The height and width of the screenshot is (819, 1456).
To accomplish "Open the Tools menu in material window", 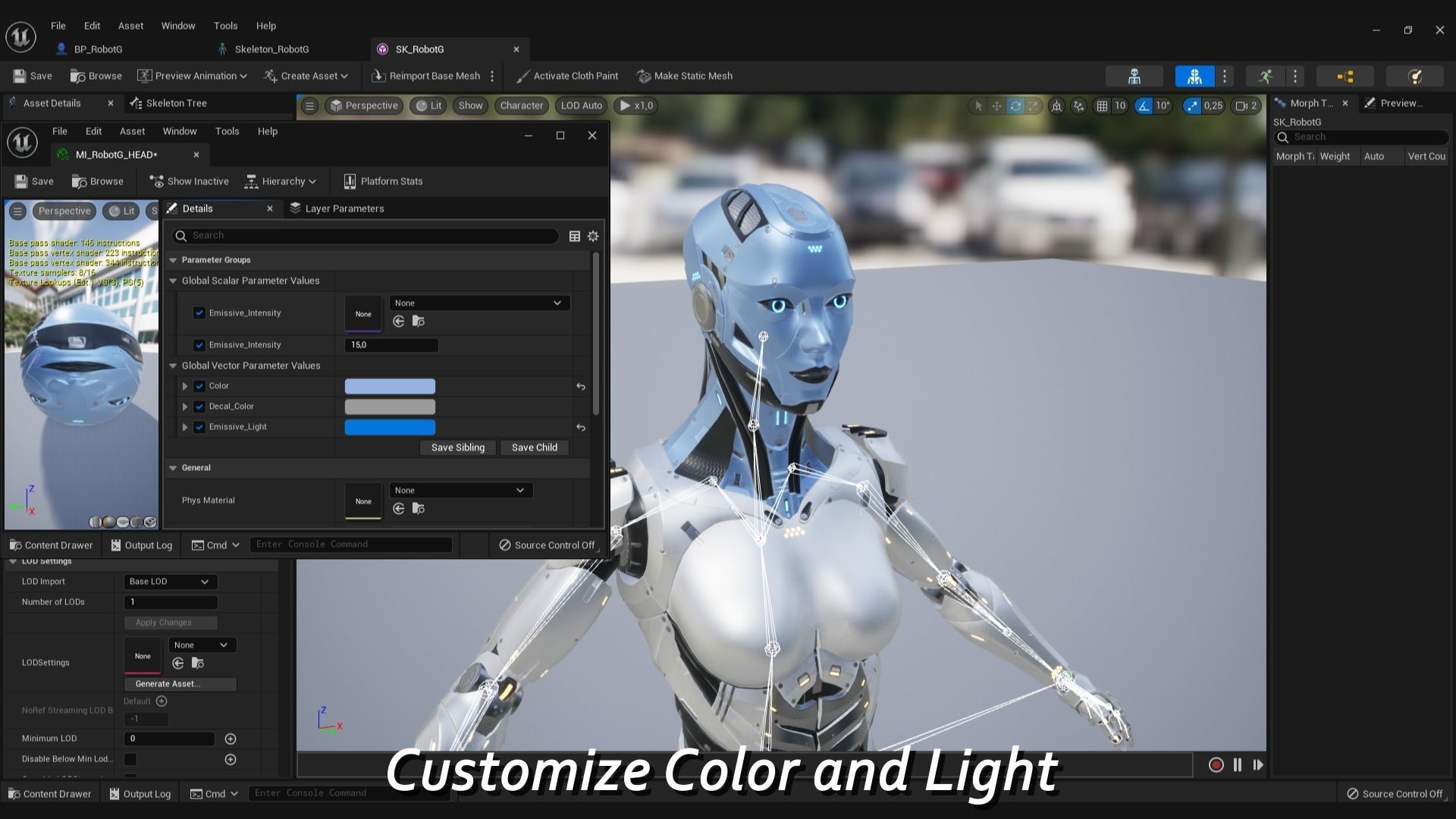I will (227, 131).
